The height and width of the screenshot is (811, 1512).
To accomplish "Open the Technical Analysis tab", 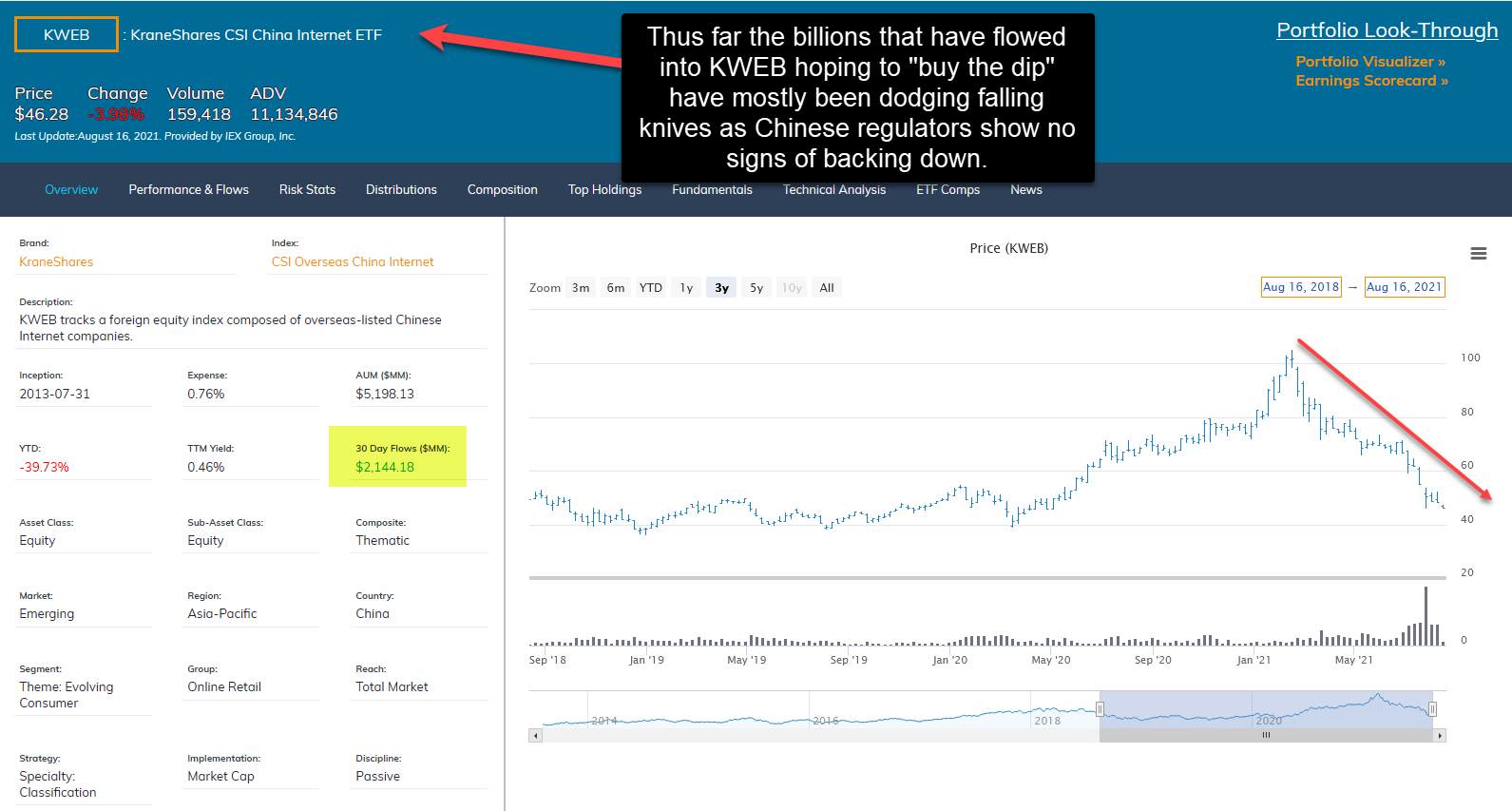I will coord(834,190).
